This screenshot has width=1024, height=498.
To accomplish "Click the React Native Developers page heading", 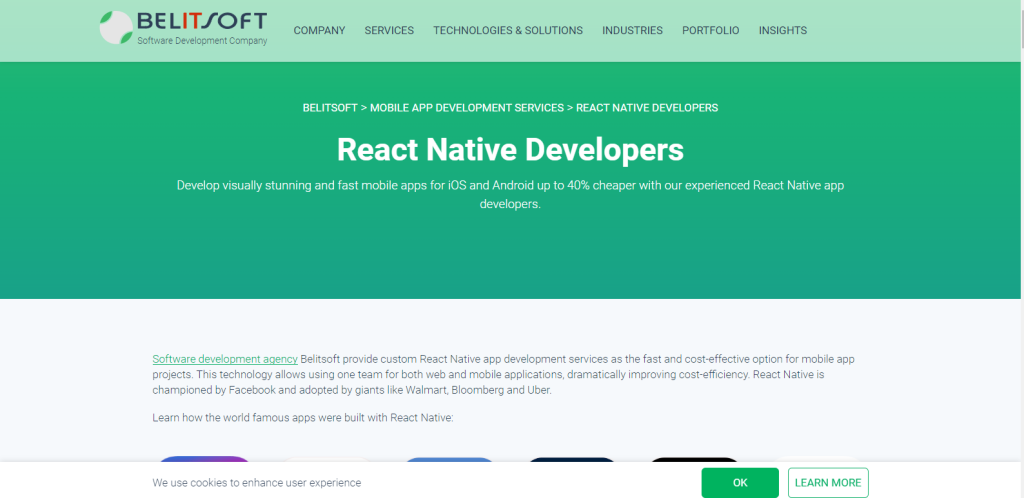I will coord(511,149).
